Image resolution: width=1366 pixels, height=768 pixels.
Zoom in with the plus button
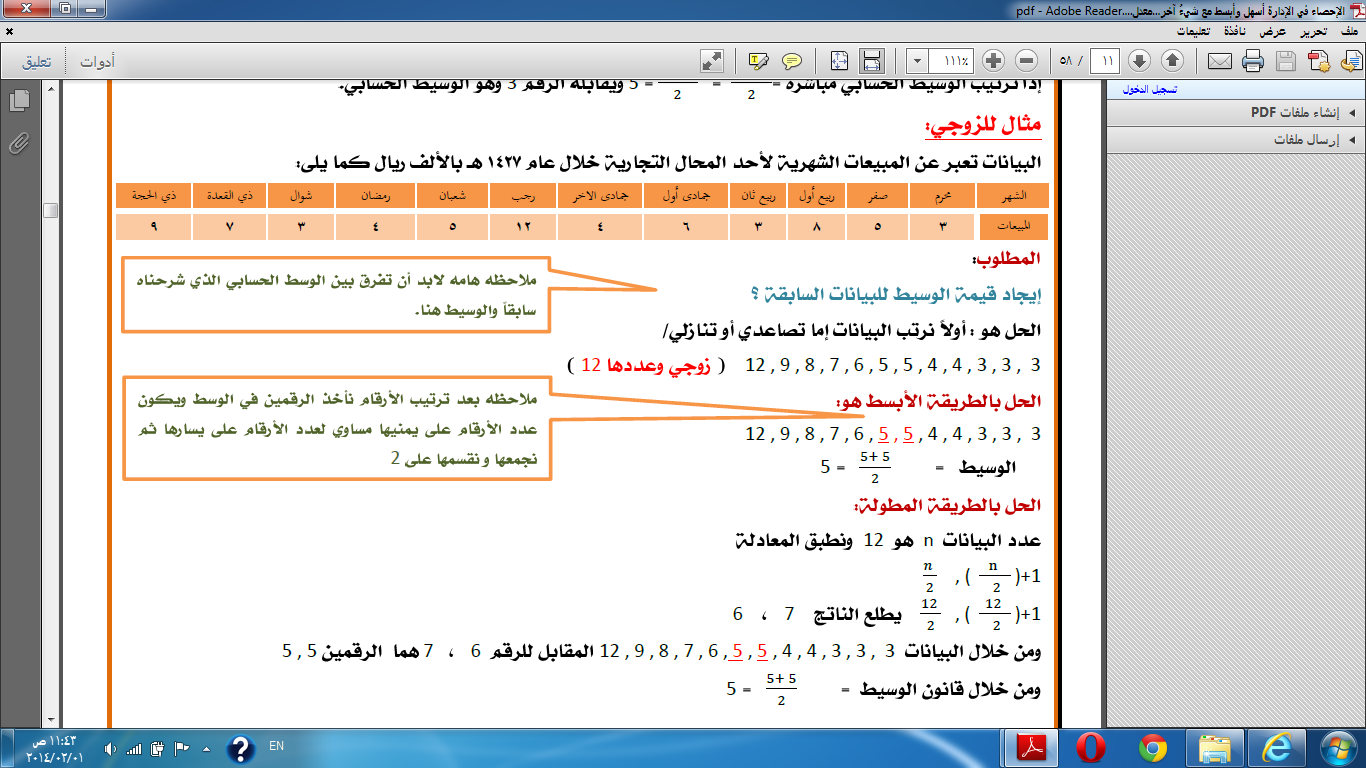(993, 61)
